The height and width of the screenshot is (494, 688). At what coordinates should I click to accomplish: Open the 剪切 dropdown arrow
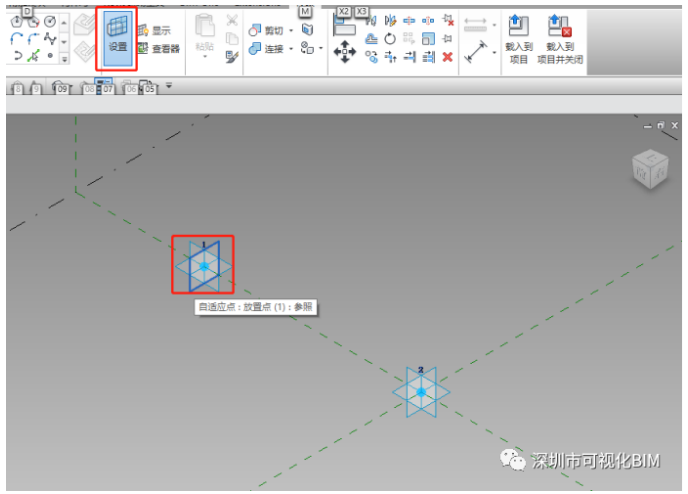[x=291, y=31]
